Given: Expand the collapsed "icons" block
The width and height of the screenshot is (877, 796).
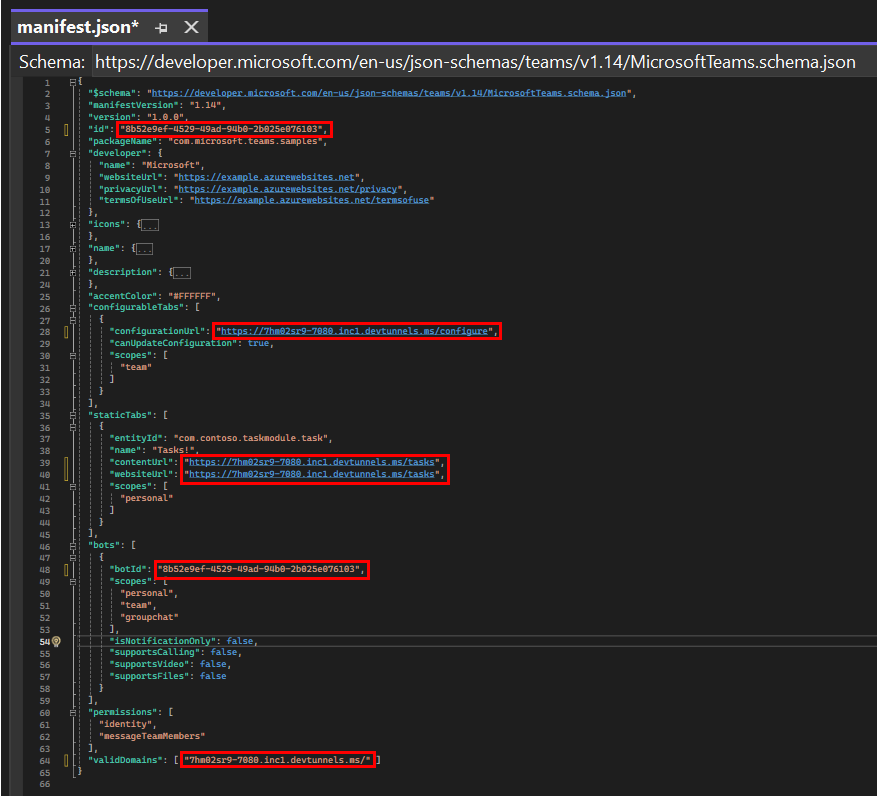Looking at the screenshot, I should (73, 225).
